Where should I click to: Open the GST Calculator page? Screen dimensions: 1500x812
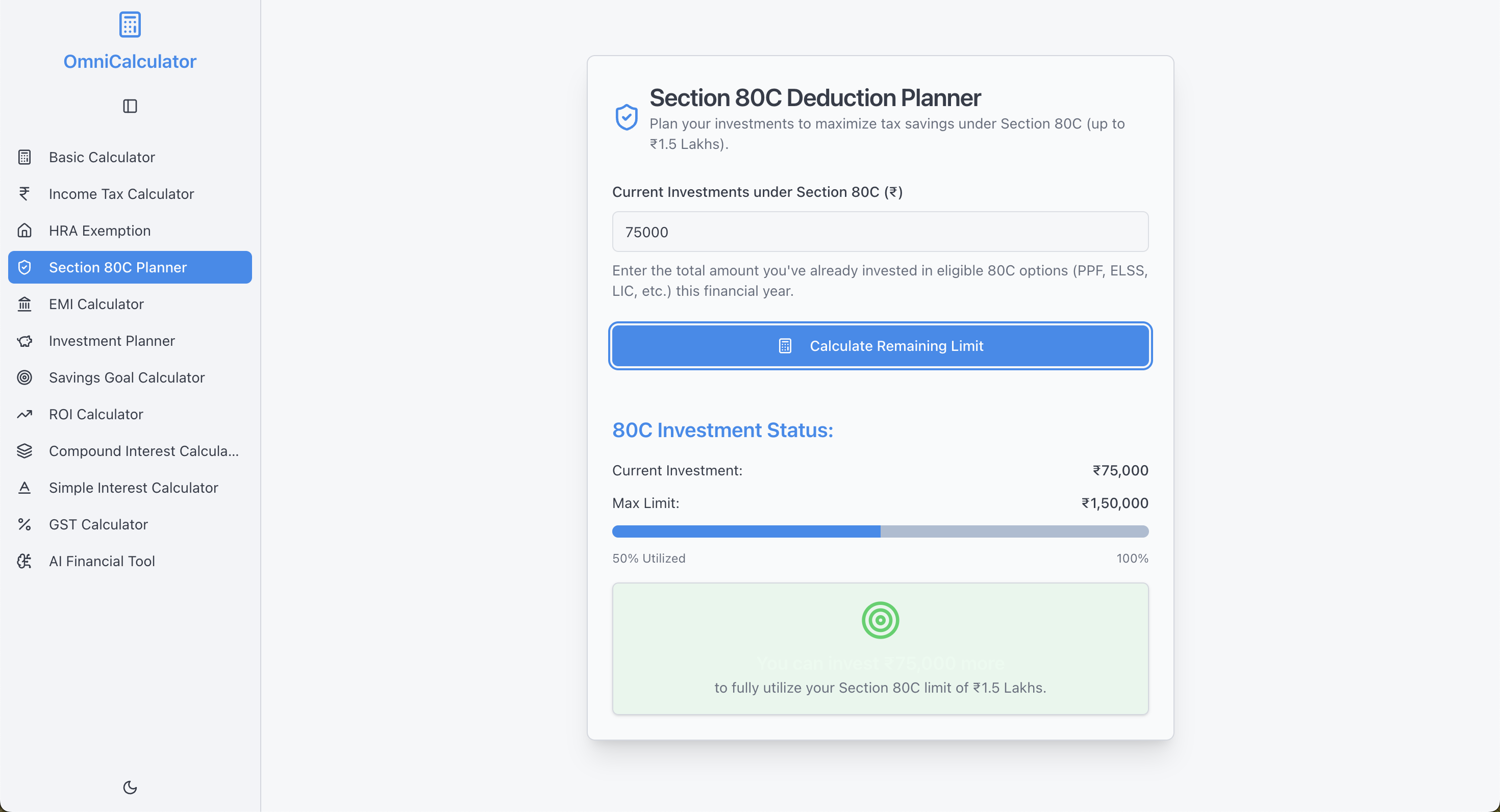(98, 524)
